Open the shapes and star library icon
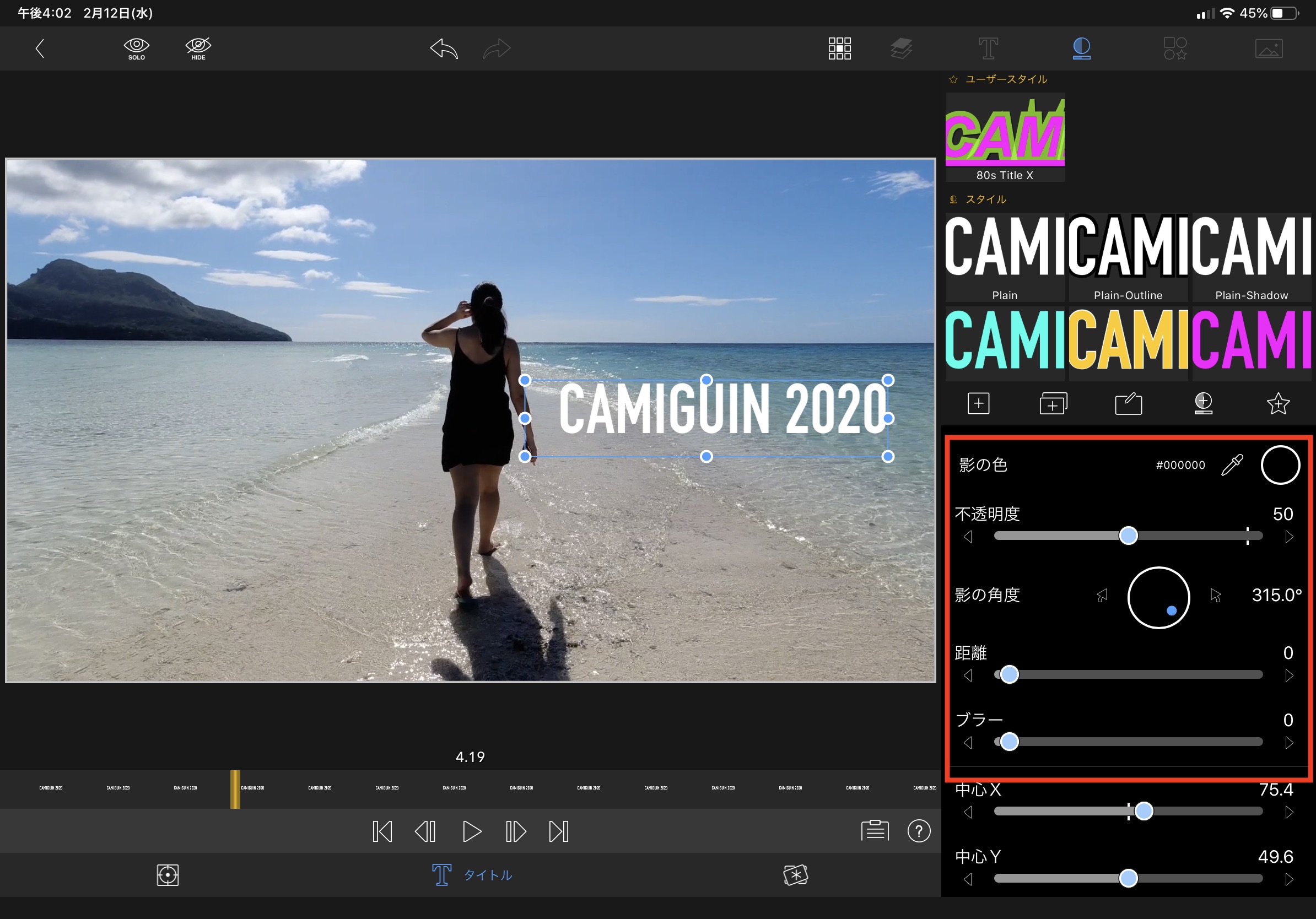Screen dimensions: 1316x919 coord(1174,48)
